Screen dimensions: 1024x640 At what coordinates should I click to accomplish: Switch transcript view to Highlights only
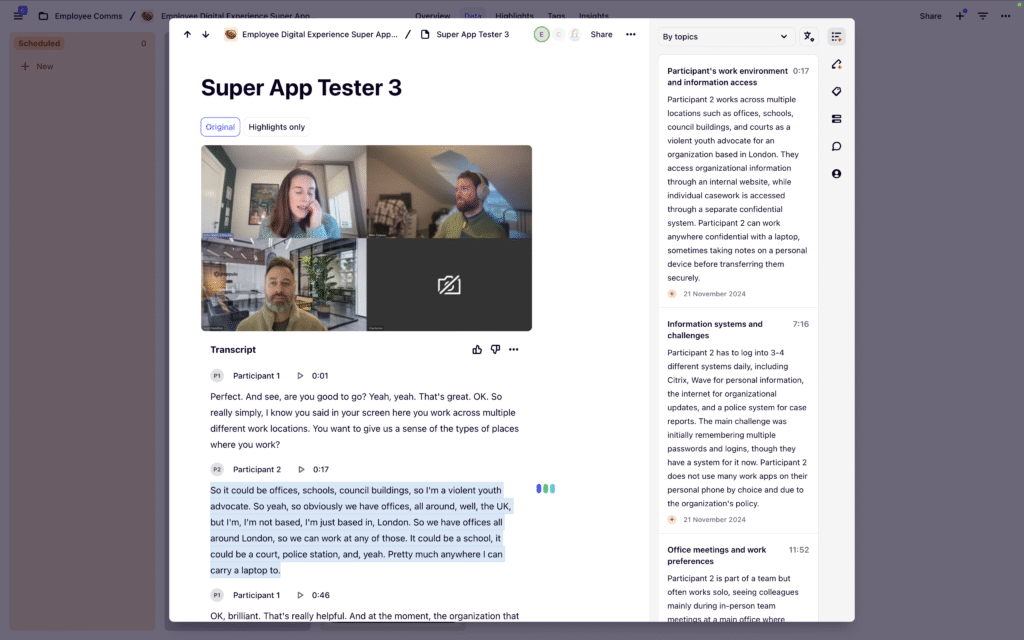(x=277, y=127)
